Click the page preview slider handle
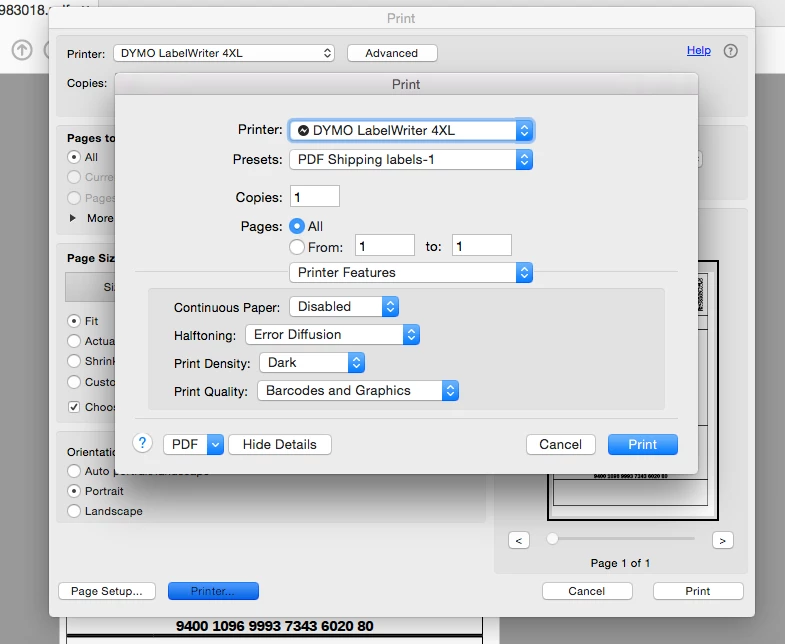Screen dimensions: 785x644 pyautogui.click(x=552, y=539)
